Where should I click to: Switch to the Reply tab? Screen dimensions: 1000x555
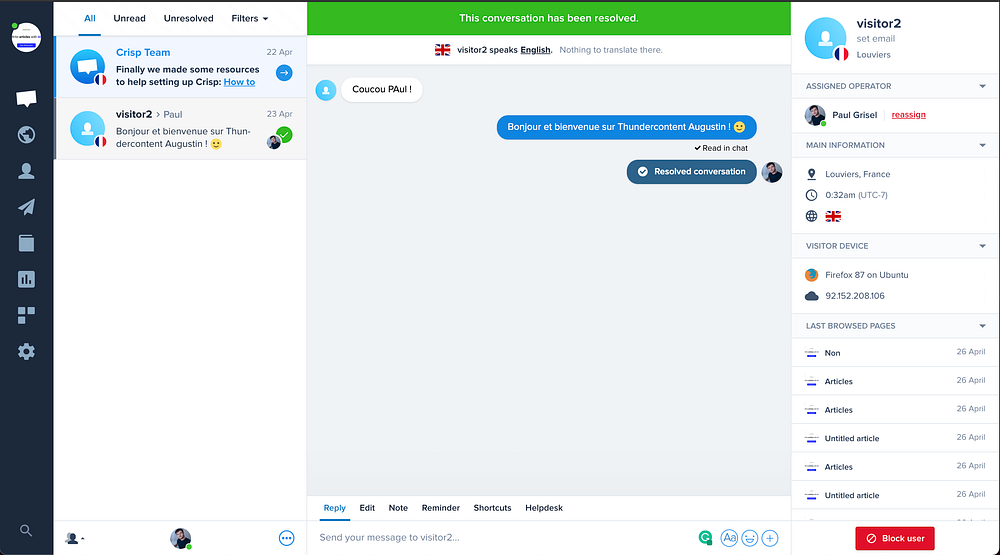click(334, 508)
